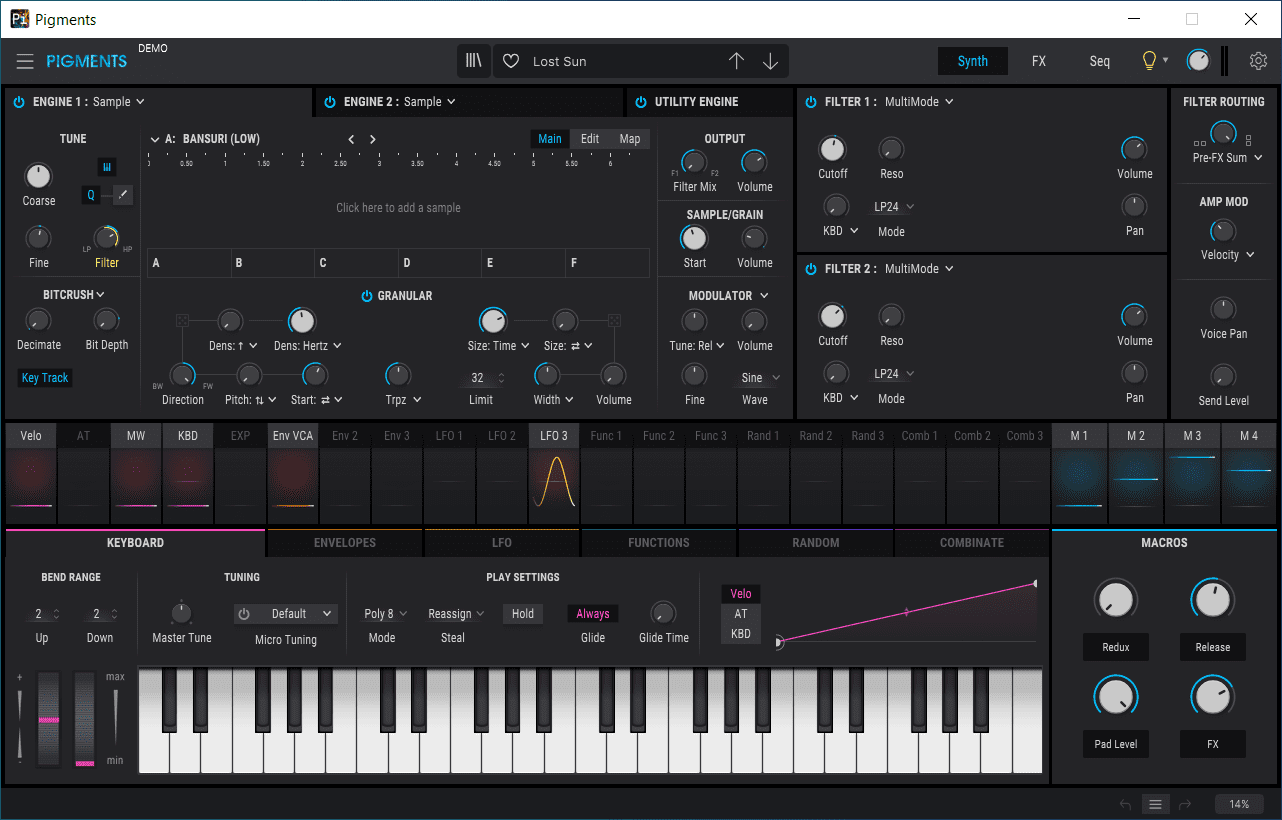Select the Edit sample tab
The height and width of the screenshot is (820, 1282).
pyautogui.click(x=590, y=139)
